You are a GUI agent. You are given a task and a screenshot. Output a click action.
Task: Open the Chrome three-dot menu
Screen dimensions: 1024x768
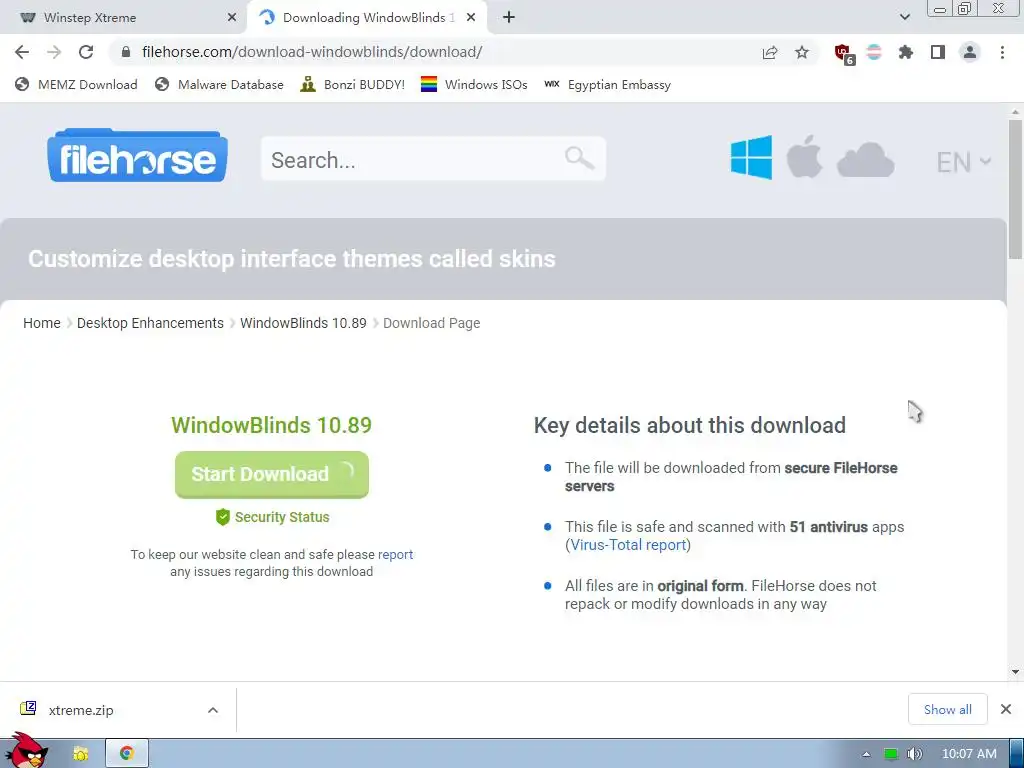tap(1002, 52)
